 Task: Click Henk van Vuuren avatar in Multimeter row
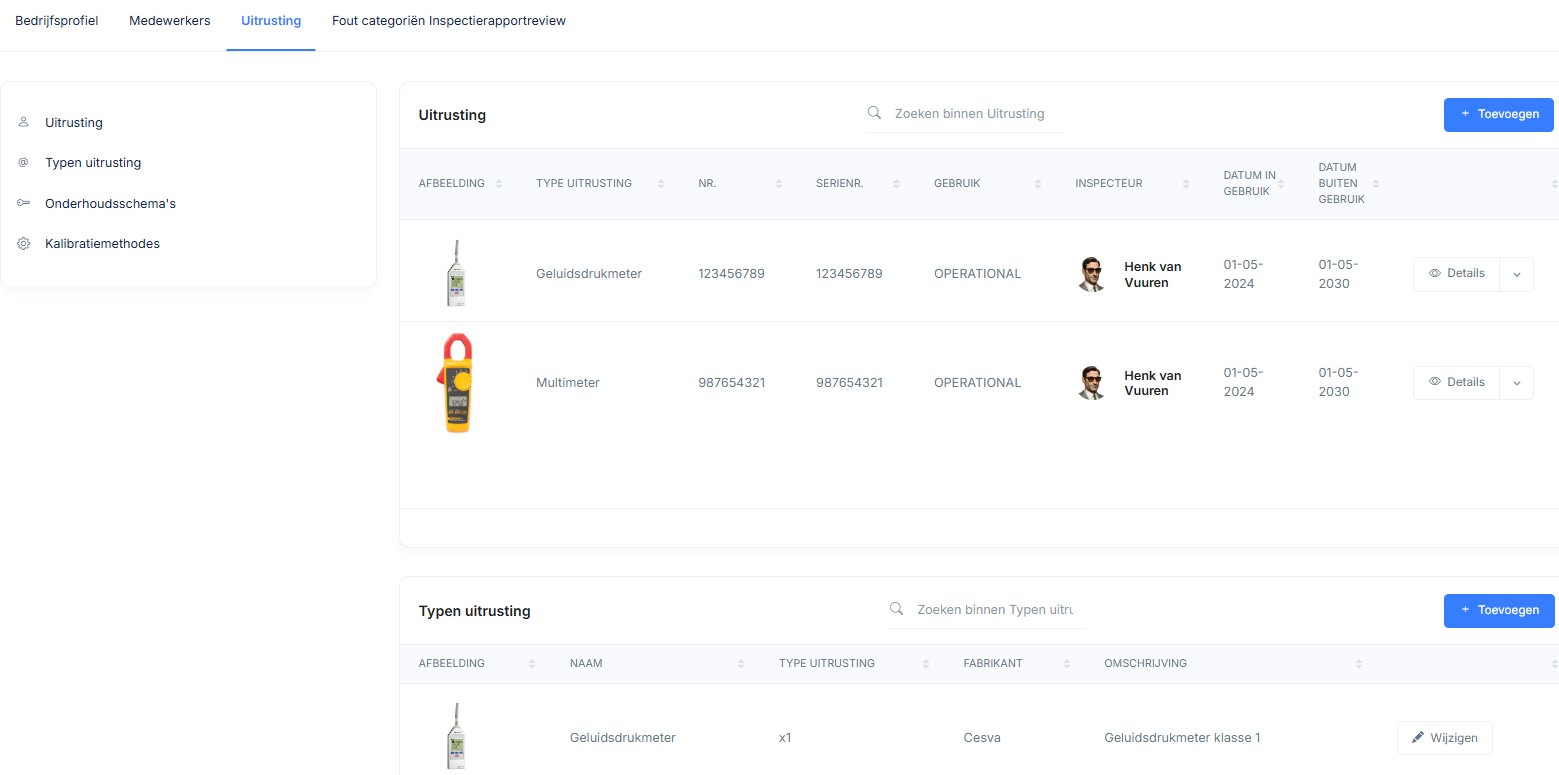coord(1091,382)
